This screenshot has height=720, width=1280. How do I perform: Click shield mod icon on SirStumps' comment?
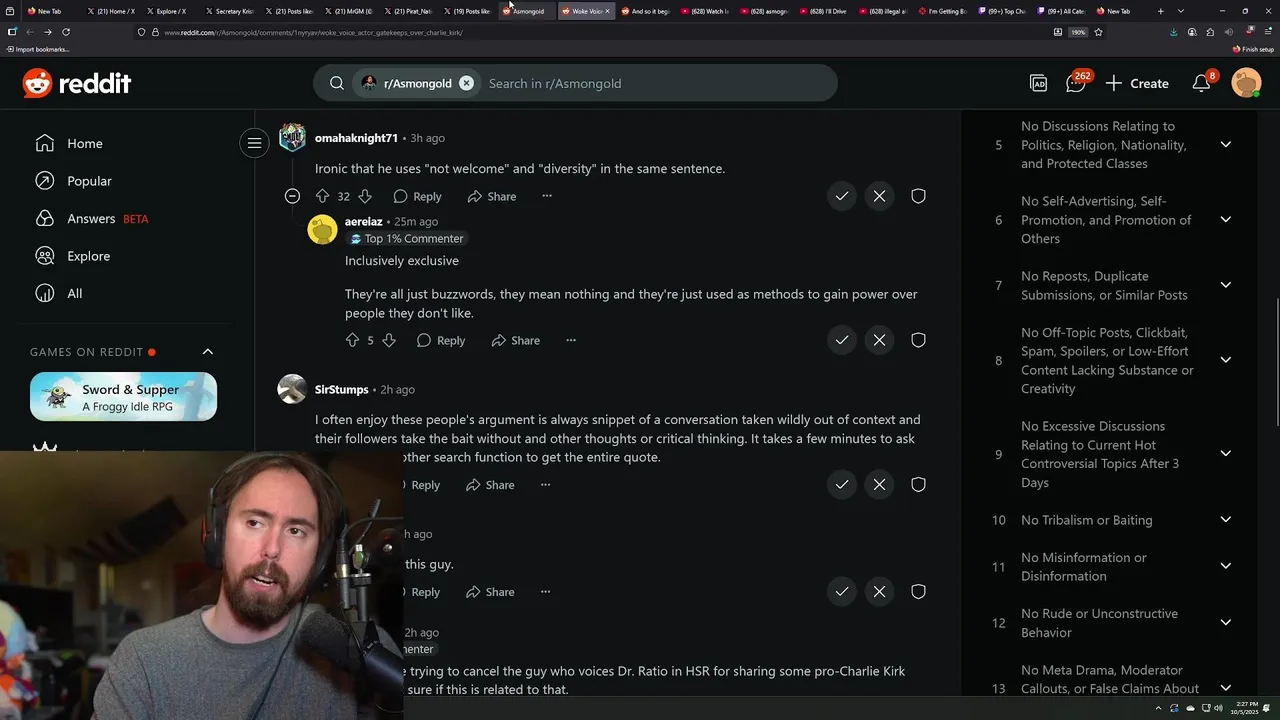click(x=918, y=484)
